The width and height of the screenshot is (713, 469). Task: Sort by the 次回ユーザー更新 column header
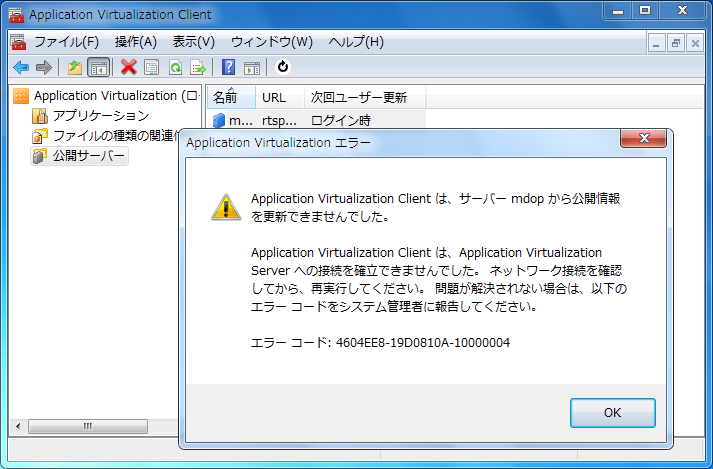click(x=365, y=97)
